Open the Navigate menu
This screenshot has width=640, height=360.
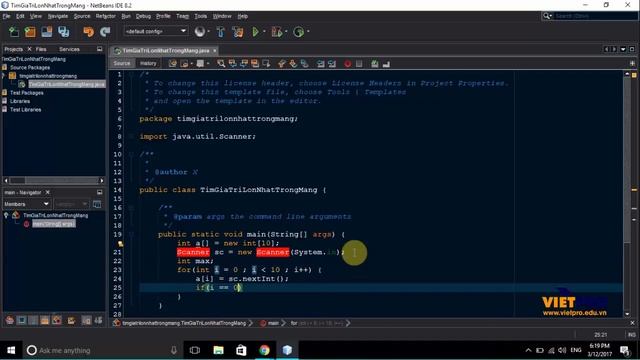pyautogui.click(x=58, y=16)
